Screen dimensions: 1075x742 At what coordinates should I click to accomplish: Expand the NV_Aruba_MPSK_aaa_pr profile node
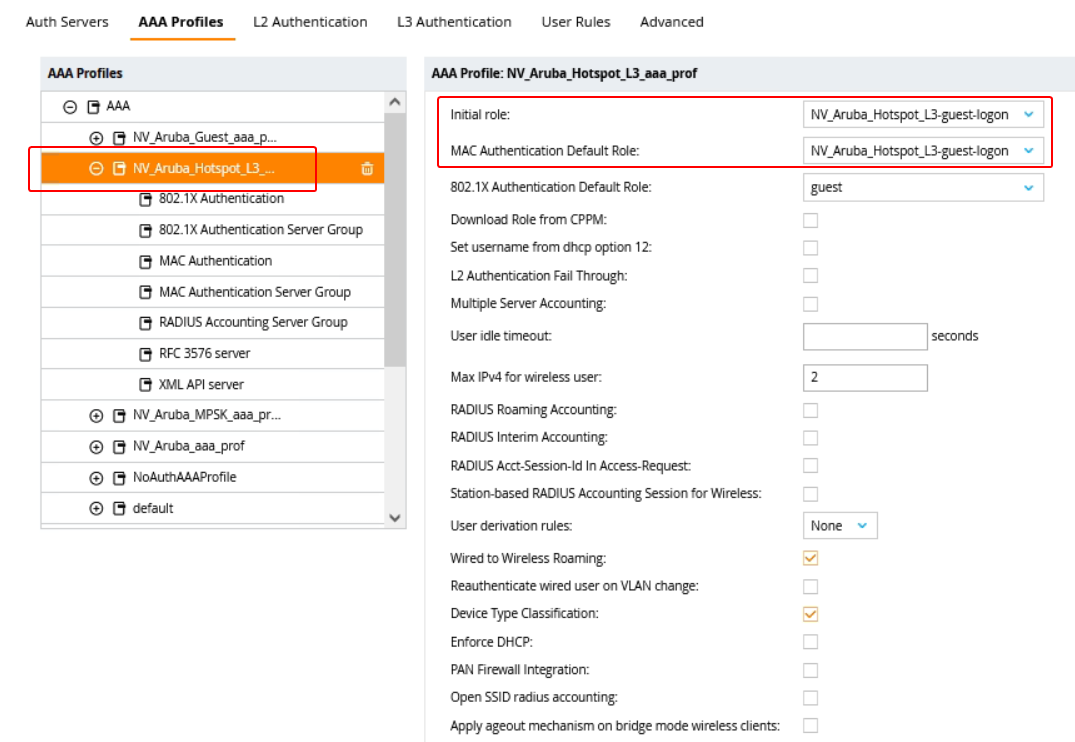[x=96, y=416]
